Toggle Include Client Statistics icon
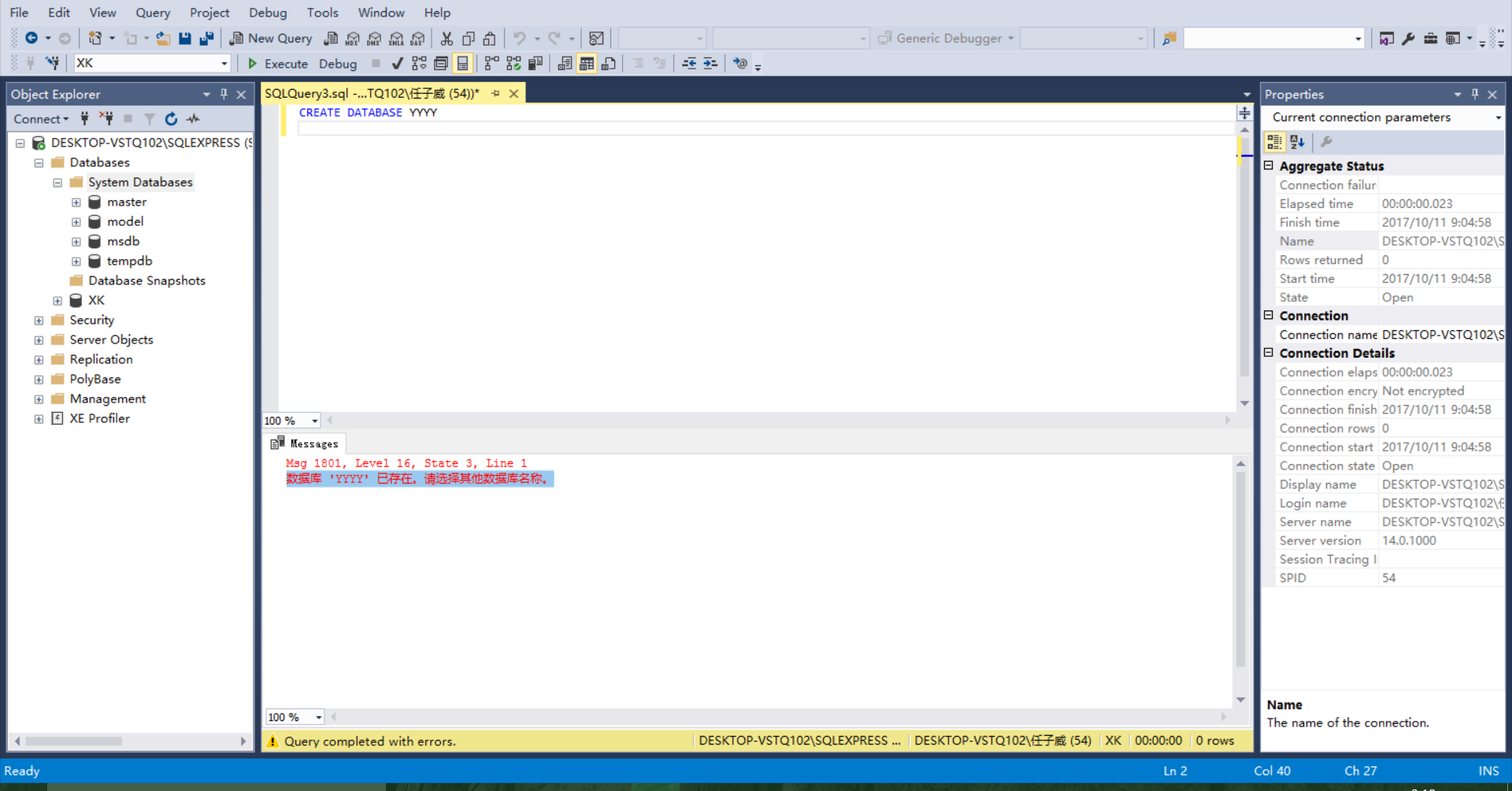 click(535, 63)
